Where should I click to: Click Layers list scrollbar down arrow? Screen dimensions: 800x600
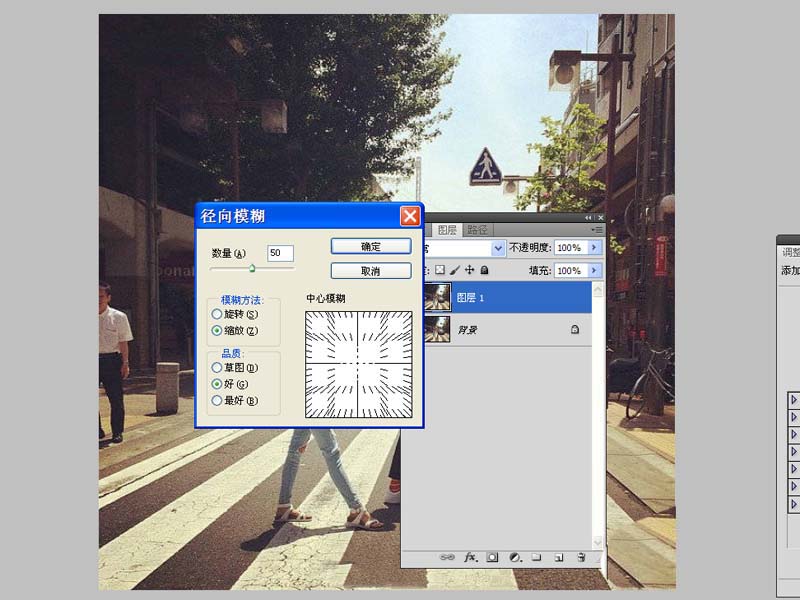point(597,541)
